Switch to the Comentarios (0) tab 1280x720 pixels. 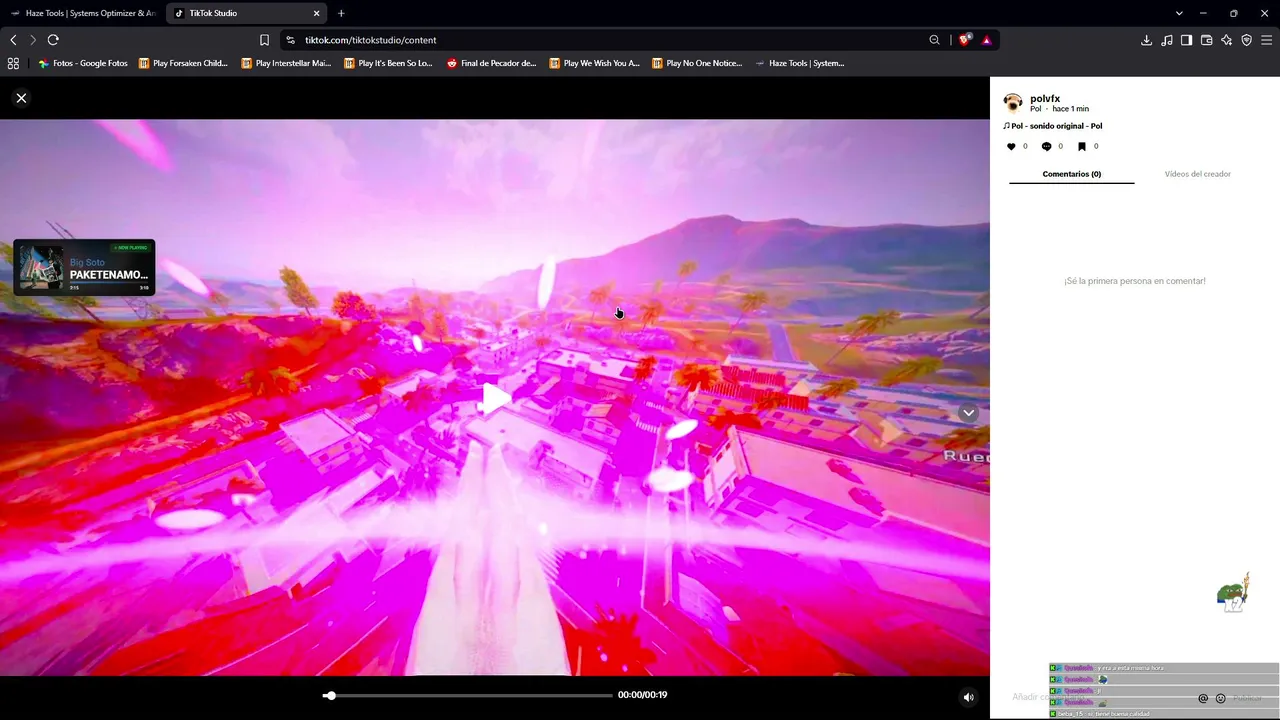coord(1072,174)
